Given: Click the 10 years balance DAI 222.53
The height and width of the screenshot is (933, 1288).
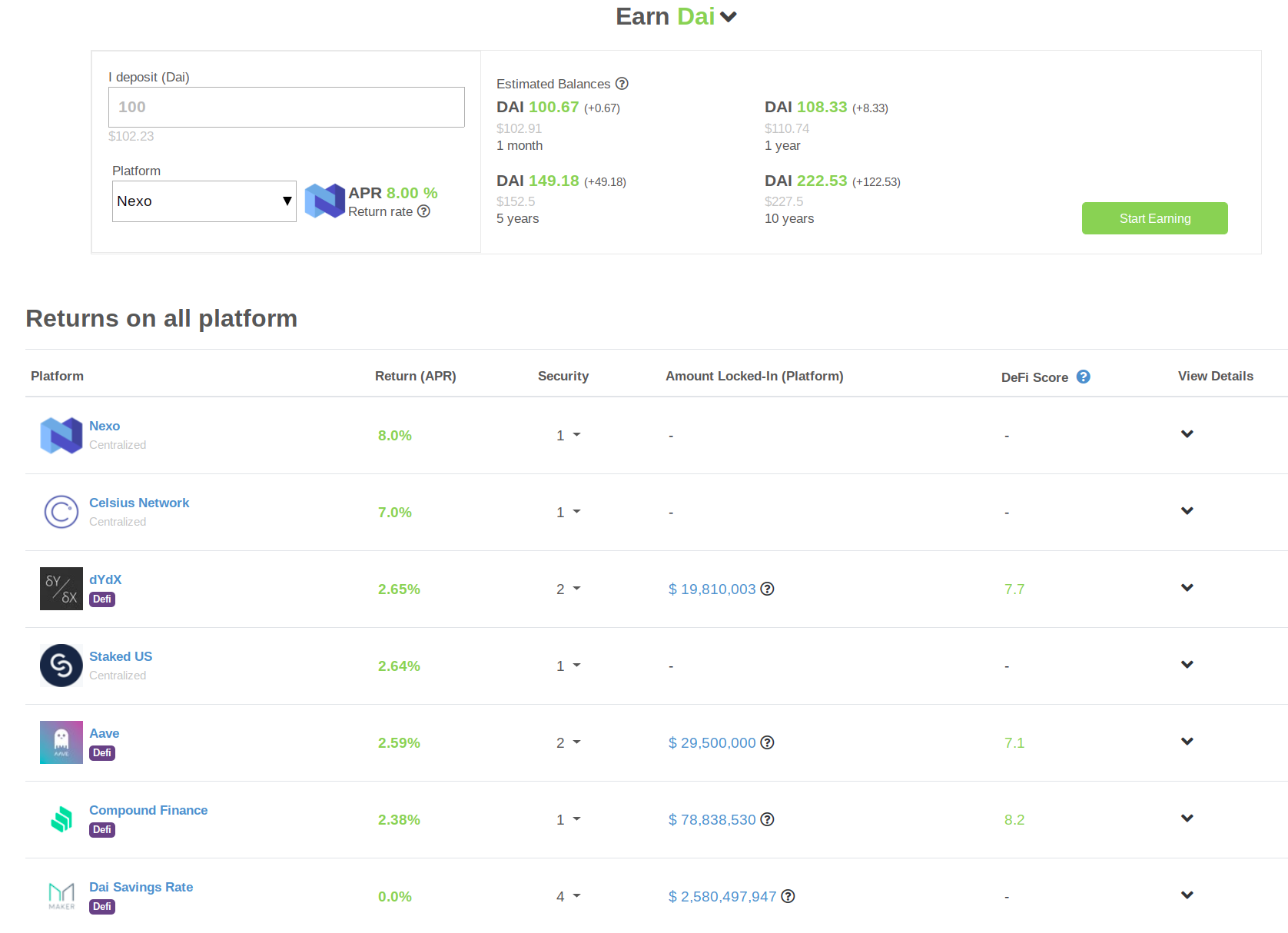Looking at the screenshot, I should pyautogui.click(x=805, y=181).
